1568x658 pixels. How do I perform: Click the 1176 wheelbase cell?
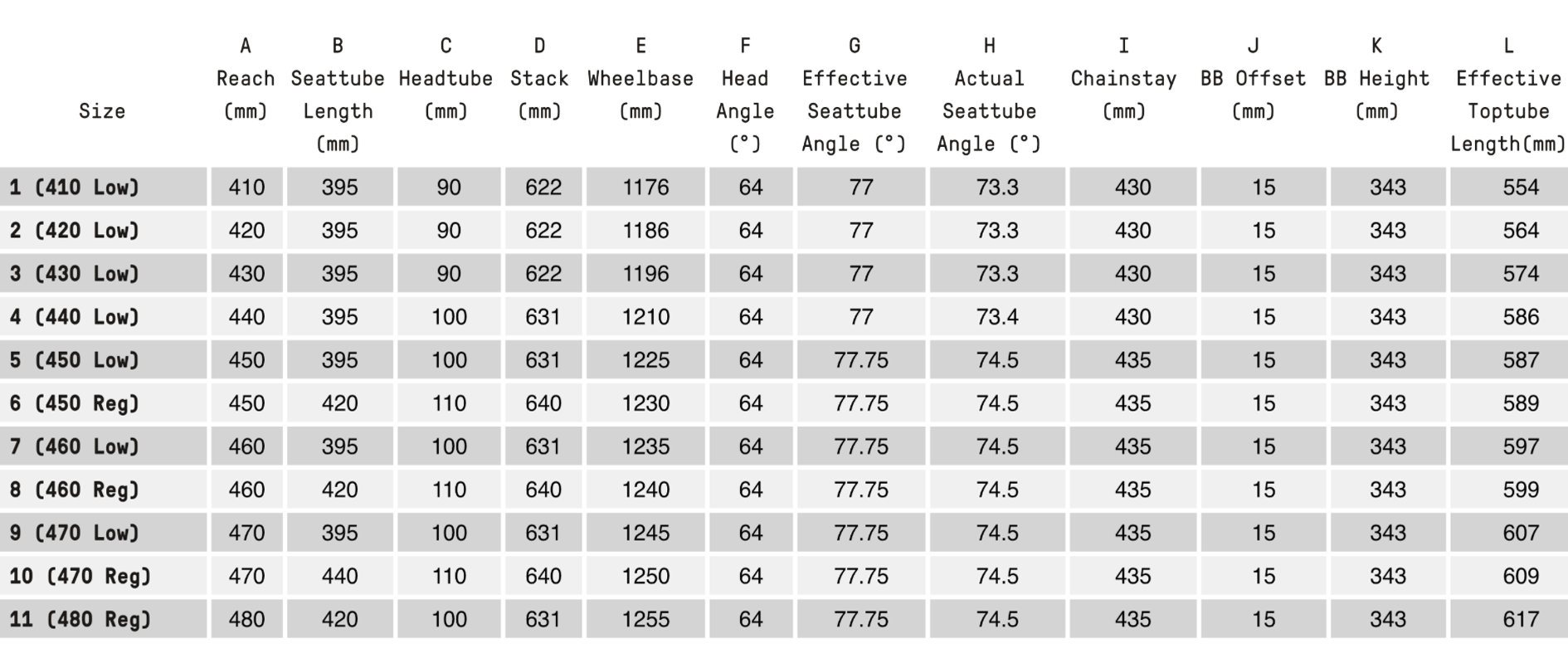tap(645, 188)
